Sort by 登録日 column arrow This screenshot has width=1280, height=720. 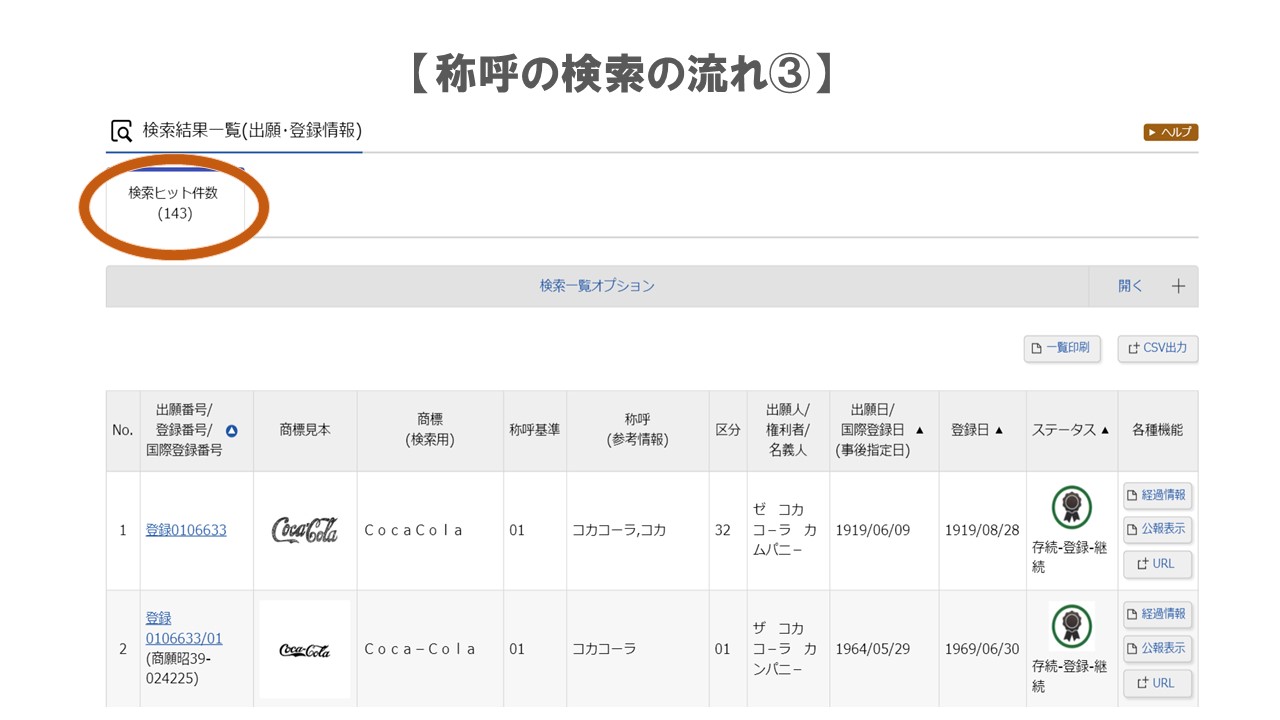point(998,430)
